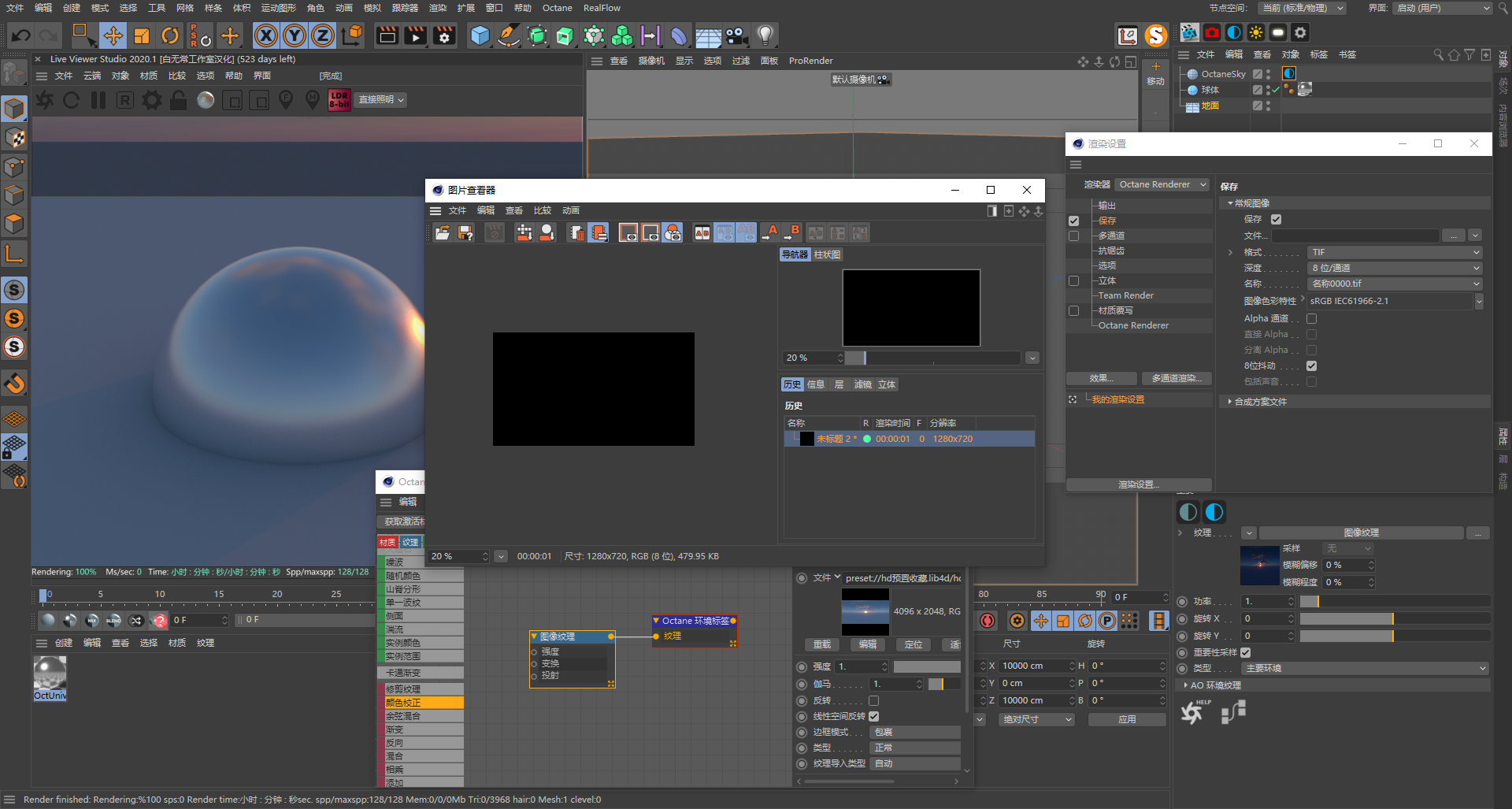Enable the 多通道 checkbox in render settings list
The image size is (1512, 809).
[1073, 236]
